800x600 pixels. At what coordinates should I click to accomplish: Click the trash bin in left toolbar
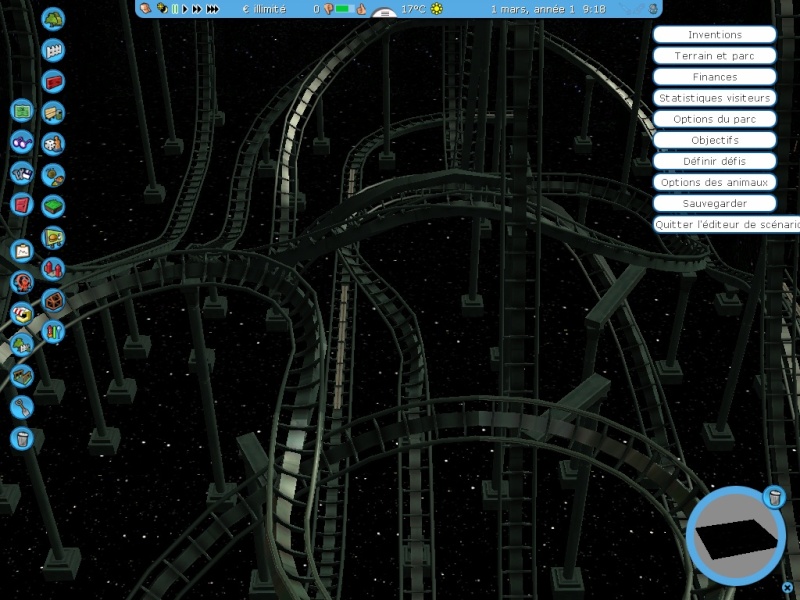[x=21, y=438]
